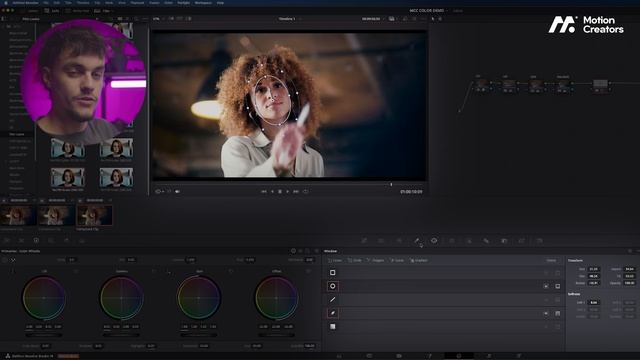Toggle viewer audio mute speaker
The height and width of the screenshot is (360, 640).
178,191
